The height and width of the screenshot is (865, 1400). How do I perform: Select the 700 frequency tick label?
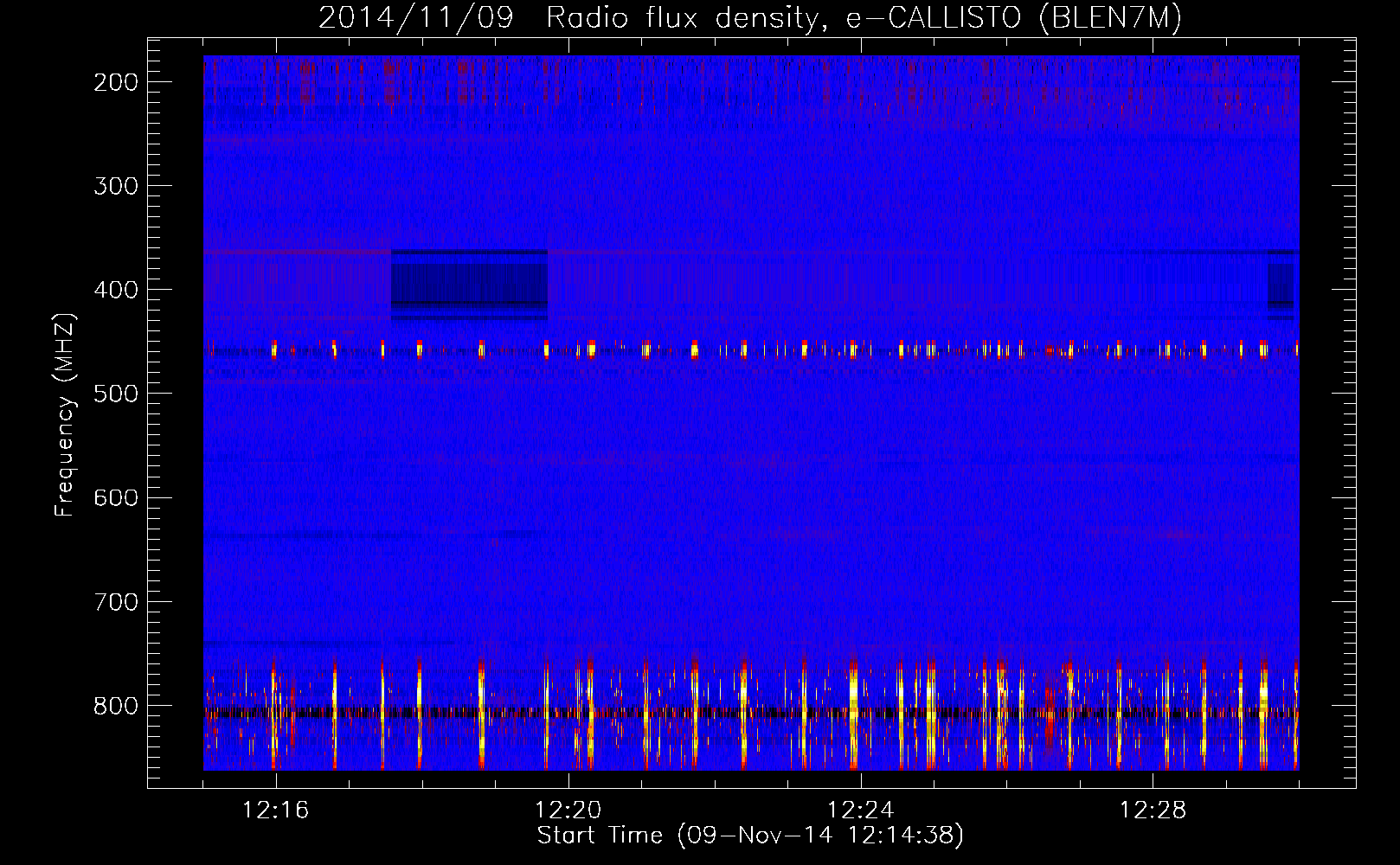[116, 601]
